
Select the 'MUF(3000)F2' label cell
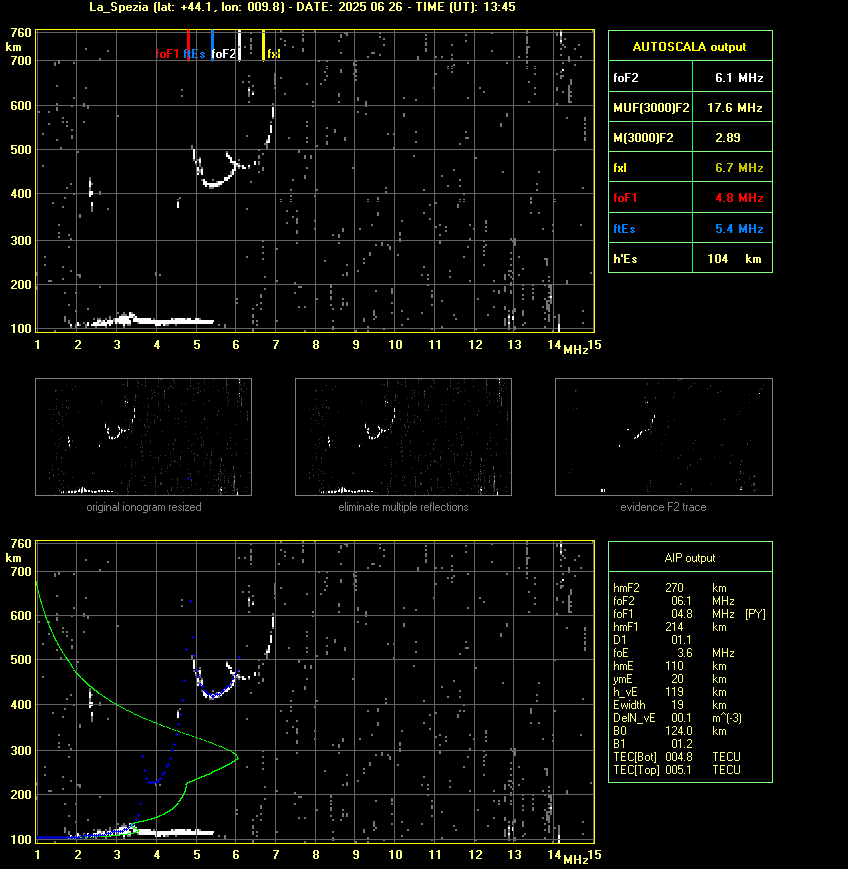[x=651, y=108]
